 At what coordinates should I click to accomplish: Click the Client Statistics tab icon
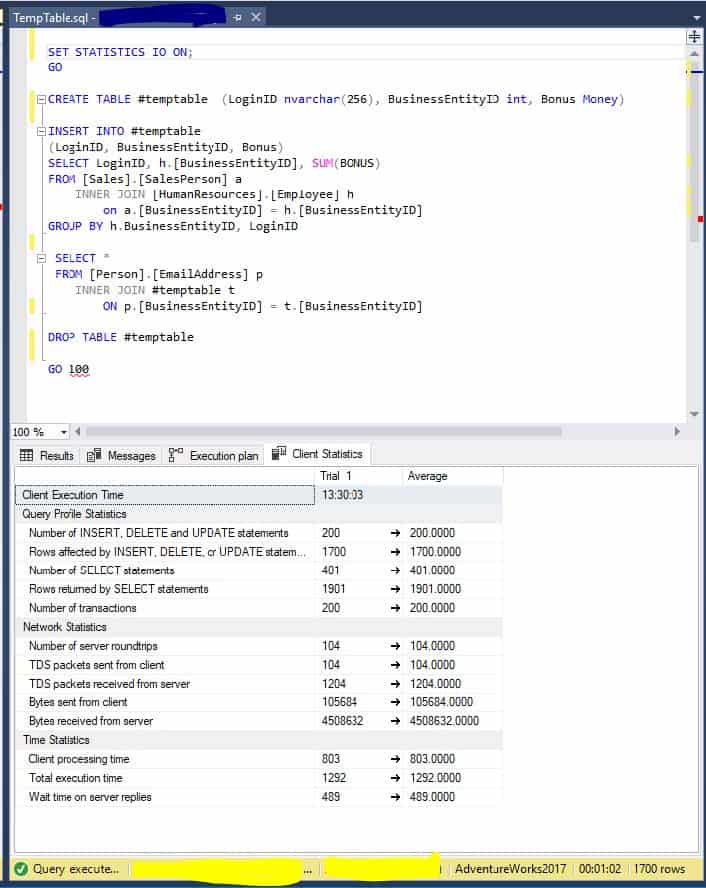(279, 453)
